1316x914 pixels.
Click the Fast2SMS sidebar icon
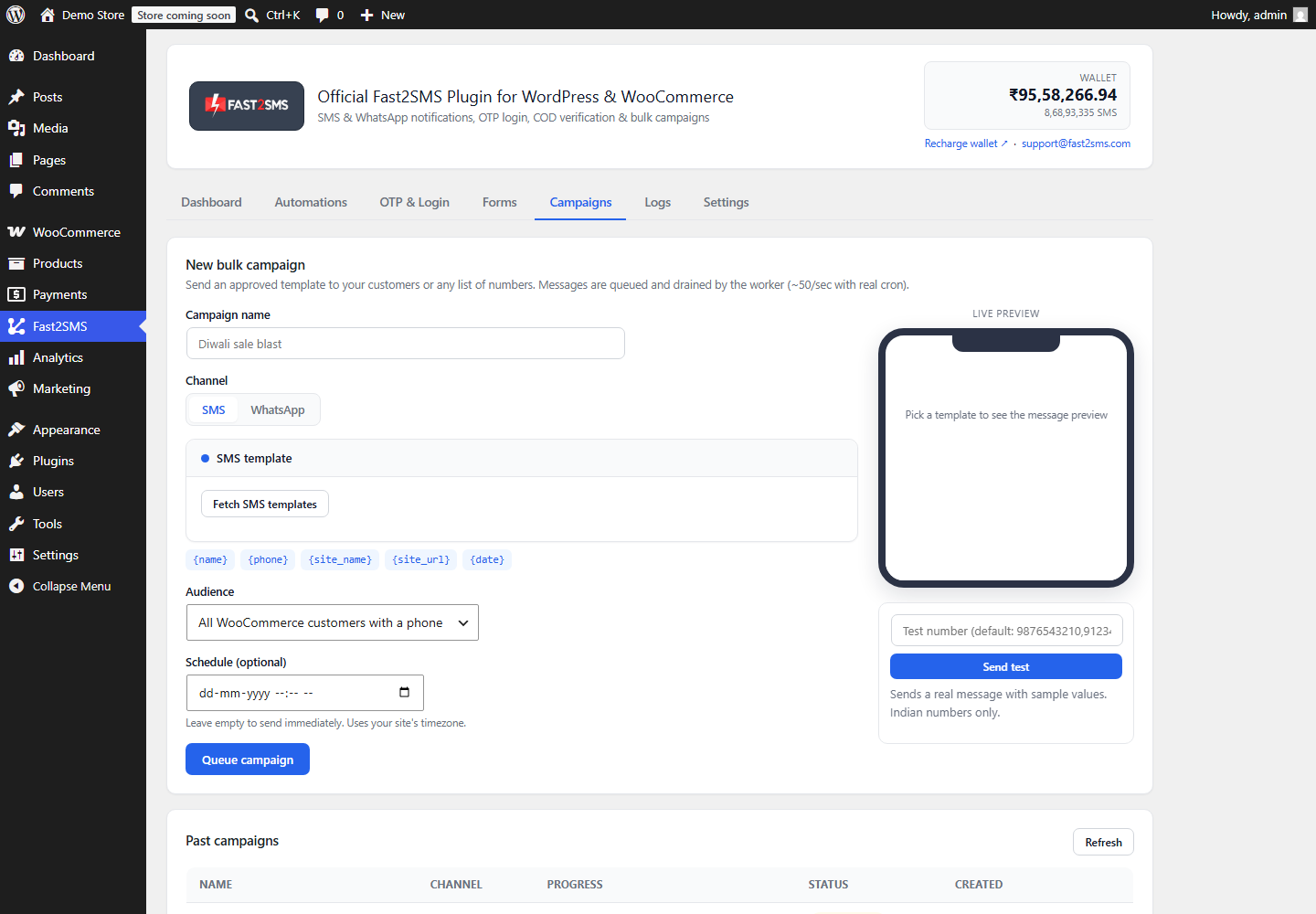point(16,326)
